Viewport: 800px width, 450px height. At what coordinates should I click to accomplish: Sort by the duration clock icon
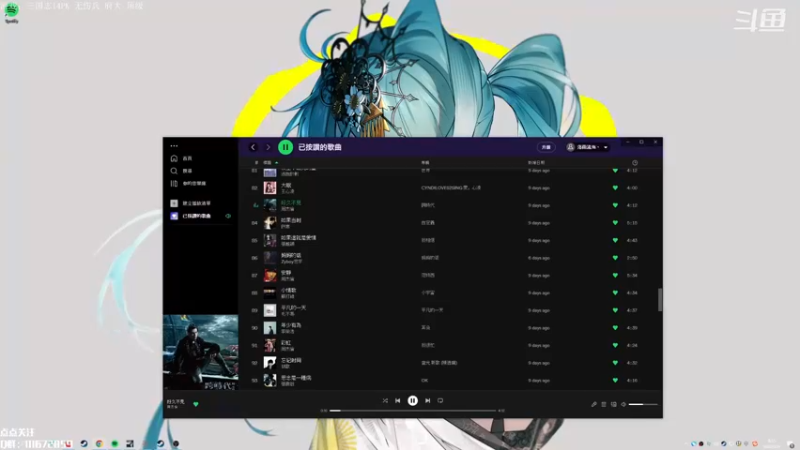(635, 163)
